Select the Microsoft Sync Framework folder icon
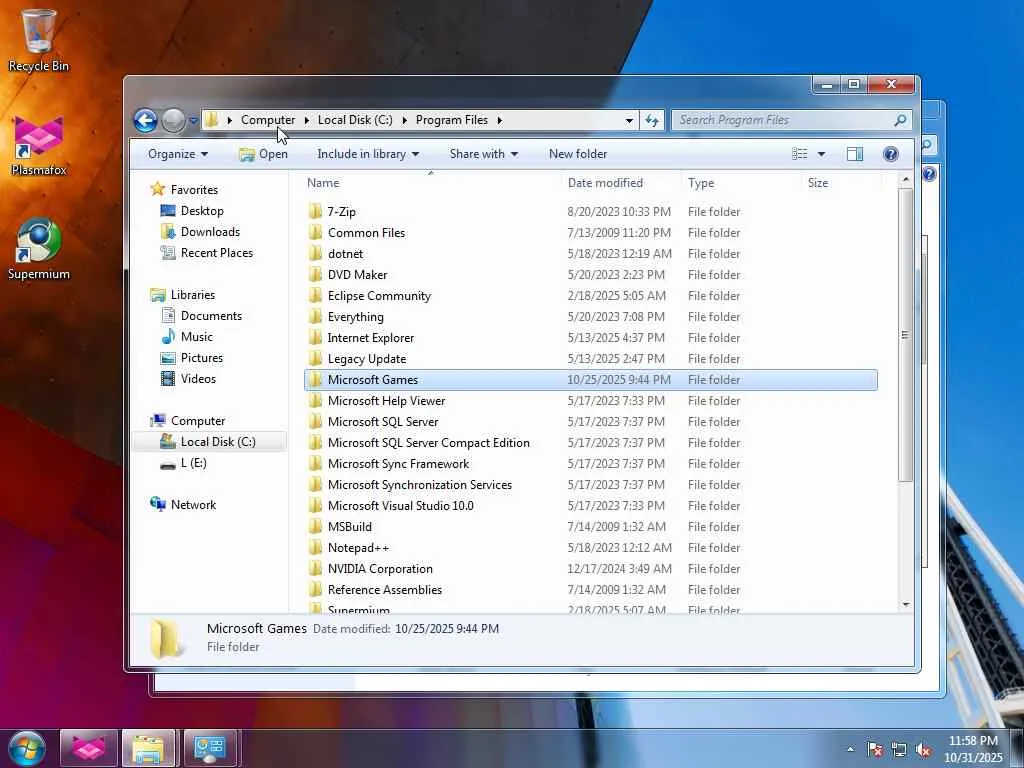The height and width of the screenshot is (768, 1024). (x=315, y=464)
